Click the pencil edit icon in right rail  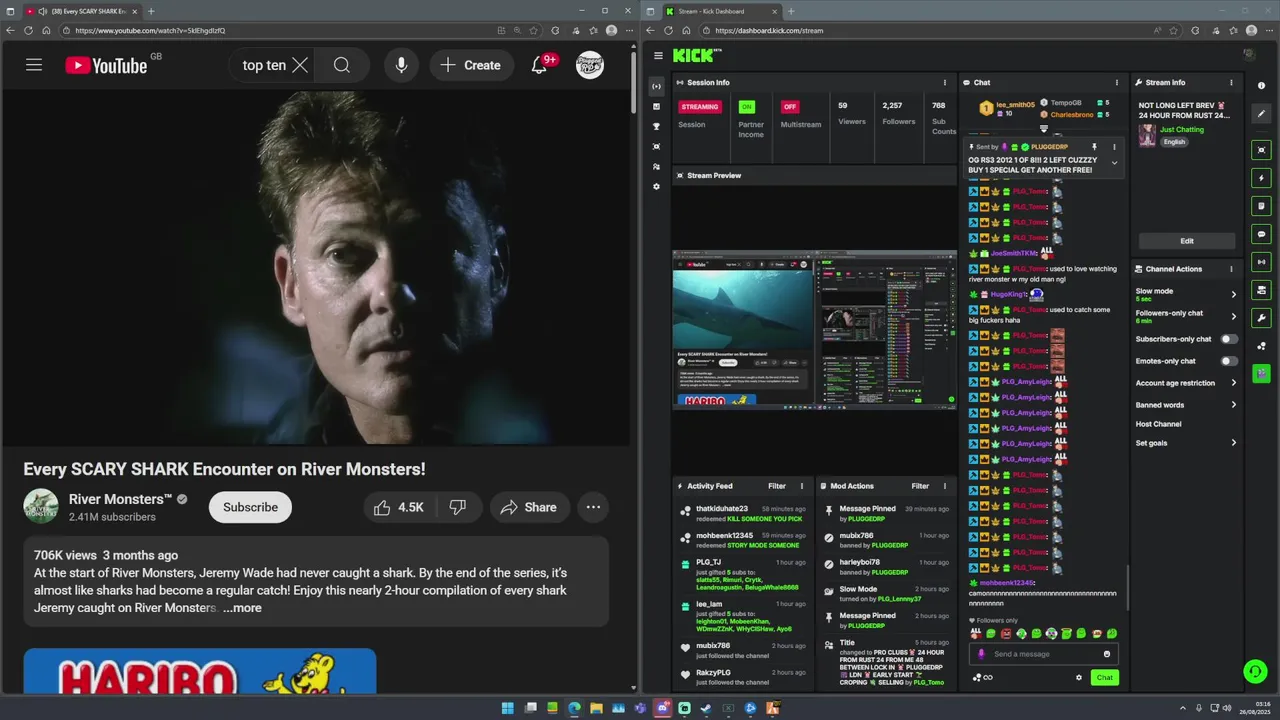click(x=1262, y=113)
